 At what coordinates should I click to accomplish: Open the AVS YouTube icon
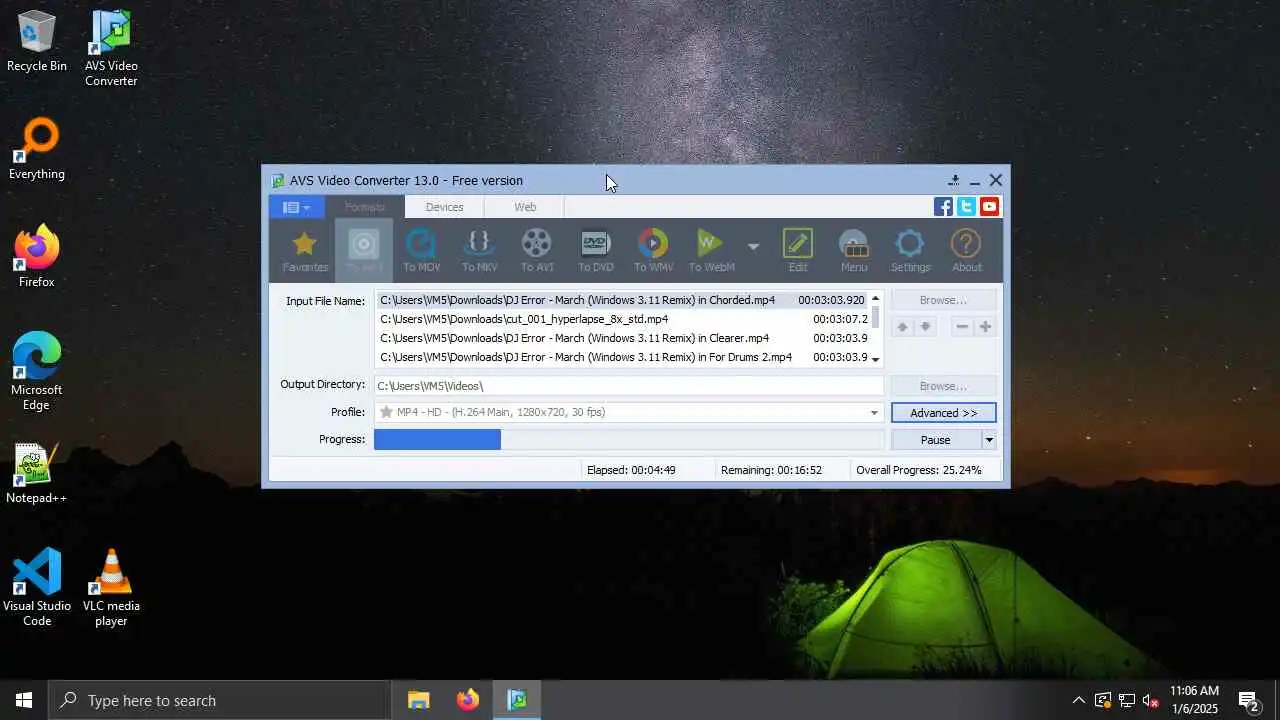coord(989,207)
